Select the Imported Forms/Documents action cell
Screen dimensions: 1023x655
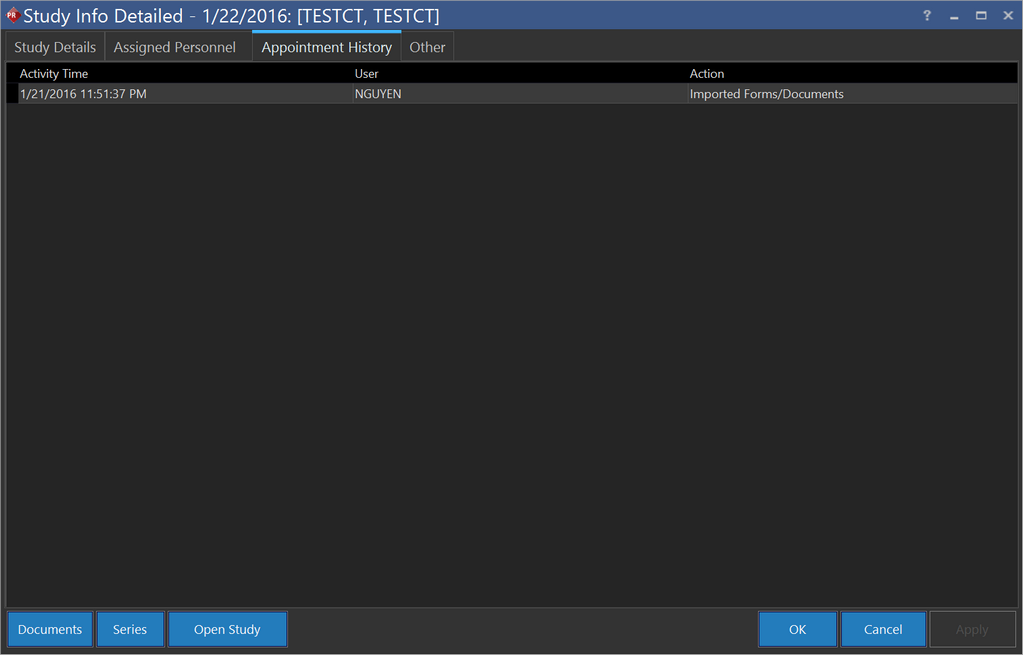coord(766,94)
